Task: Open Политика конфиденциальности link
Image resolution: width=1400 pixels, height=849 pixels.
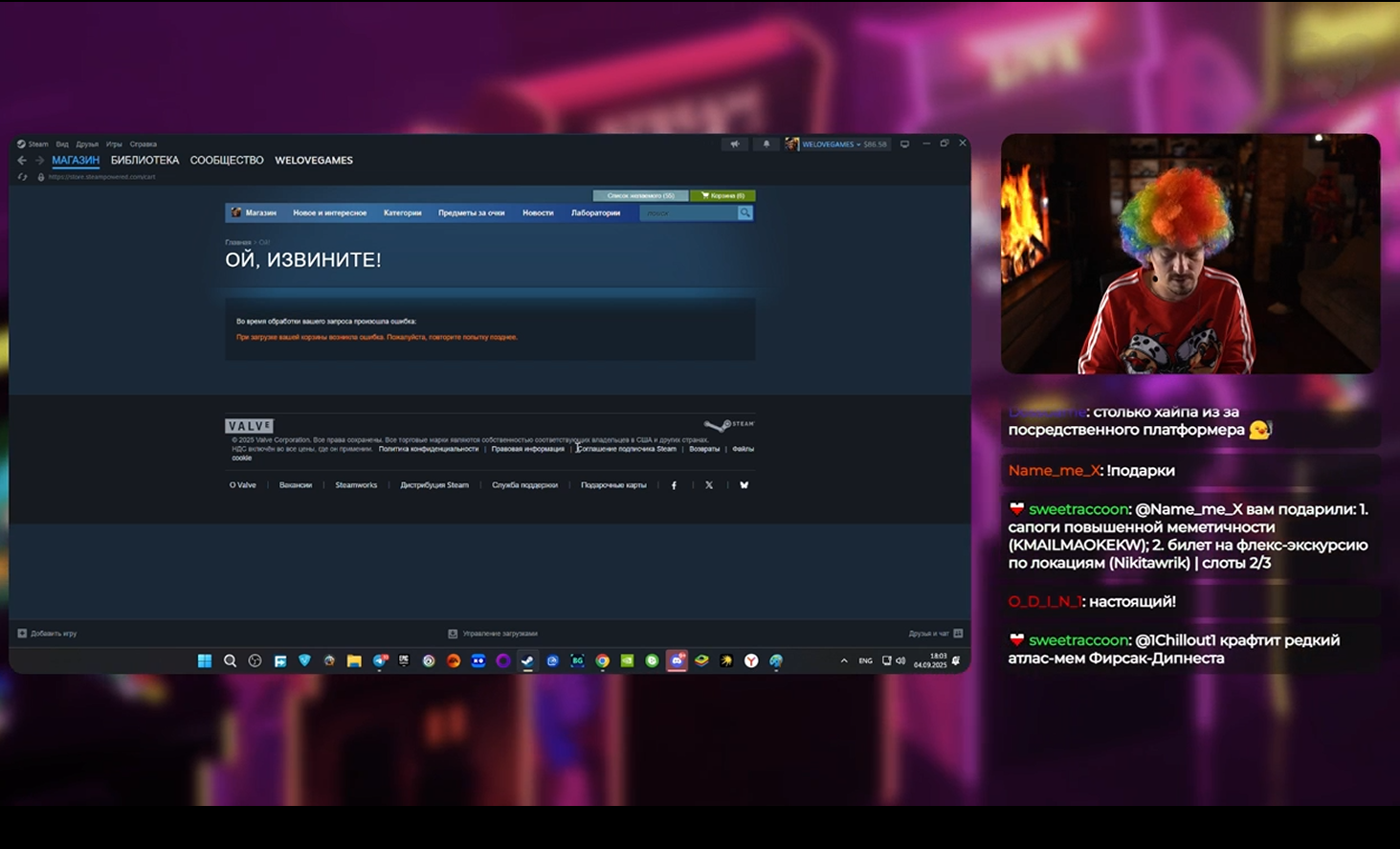Action: [x=429, y=449]
